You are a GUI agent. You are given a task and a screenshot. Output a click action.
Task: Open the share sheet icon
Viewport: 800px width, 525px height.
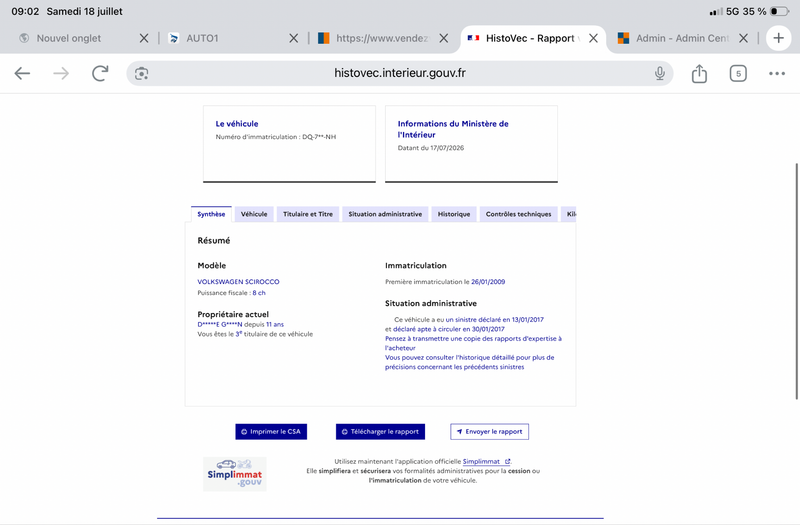(x=699, y=73)
